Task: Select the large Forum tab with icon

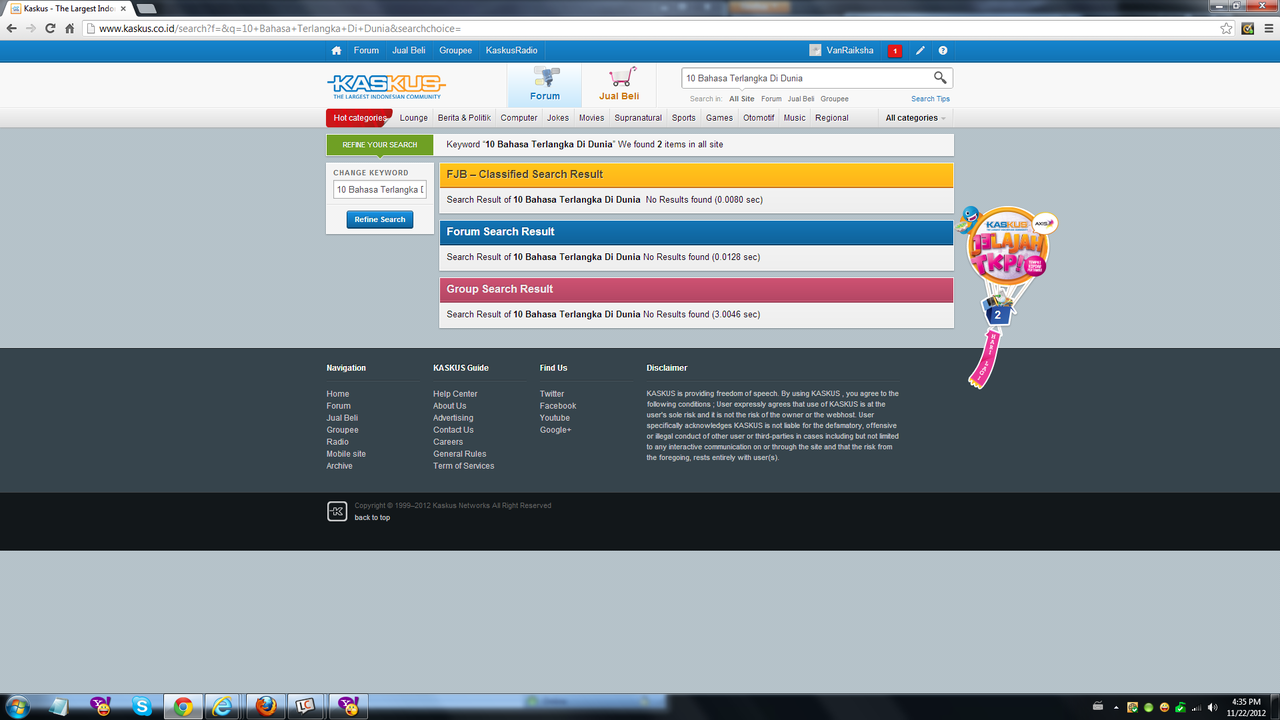Action: tap(545, 85)
